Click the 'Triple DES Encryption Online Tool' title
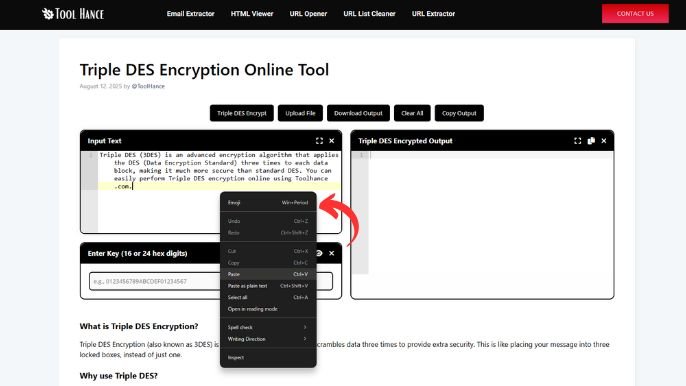The height and width of the screenshot is (386, 686). pos(204,70)
